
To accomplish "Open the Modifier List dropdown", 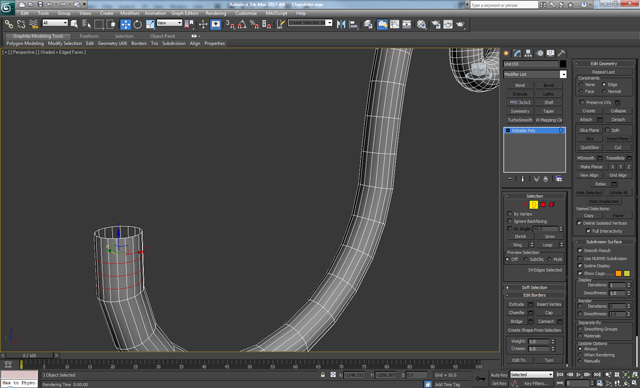I will pyautogui.click(x=535, y=74).
